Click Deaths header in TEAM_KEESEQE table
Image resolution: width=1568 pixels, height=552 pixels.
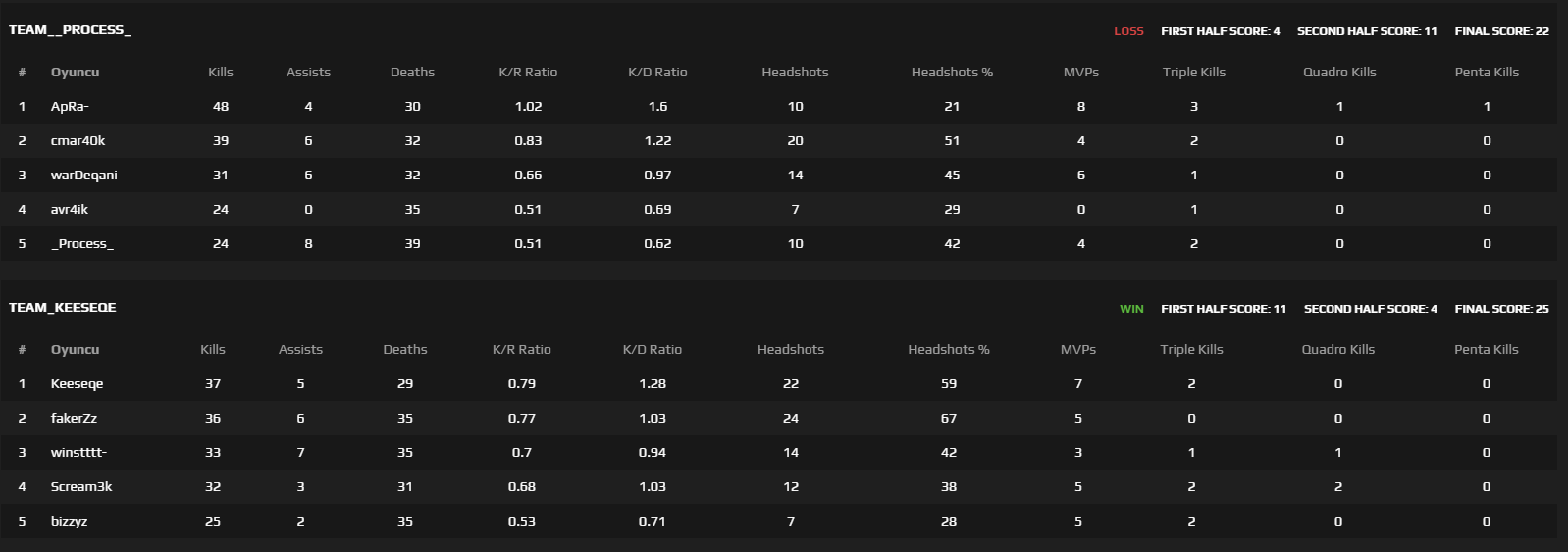405,349
